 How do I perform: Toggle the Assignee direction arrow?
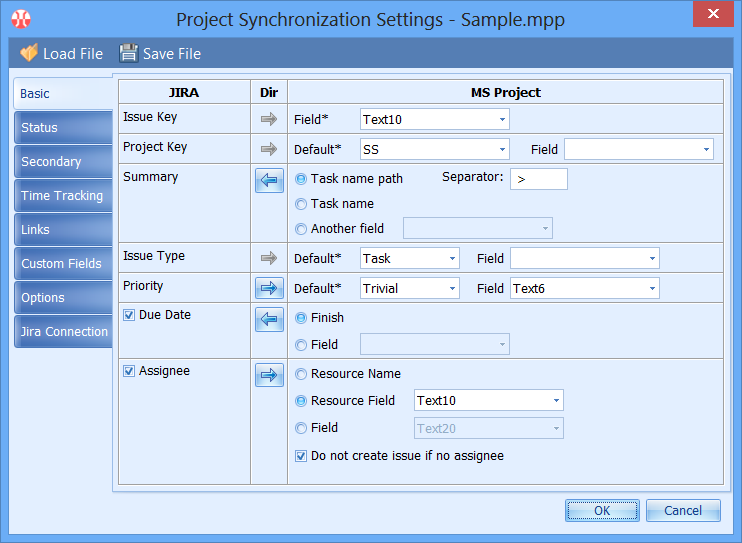pos(269,376)
